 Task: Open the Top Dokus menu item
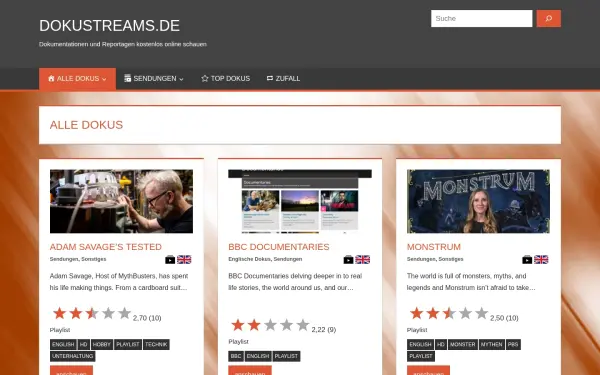[225, 78]
